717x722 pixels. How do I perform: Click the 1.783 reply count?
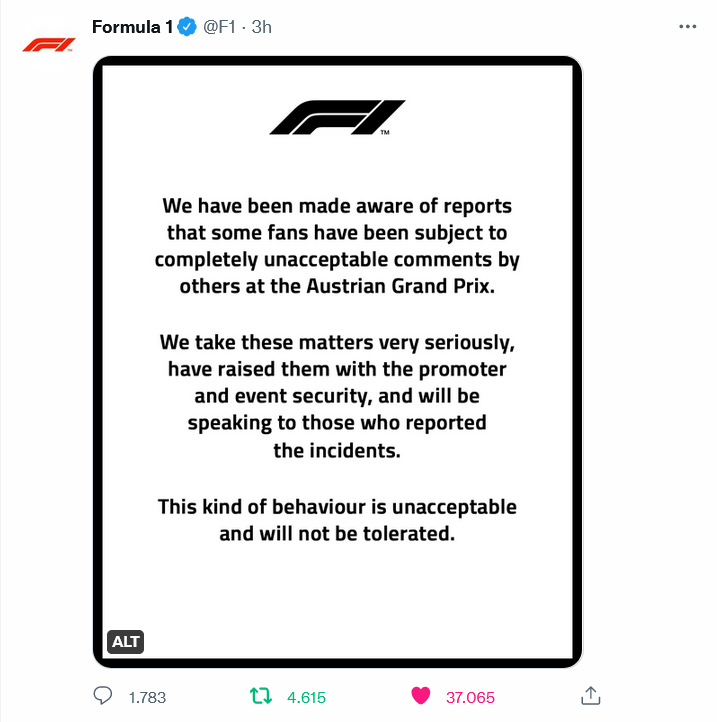tap(147, 697)
